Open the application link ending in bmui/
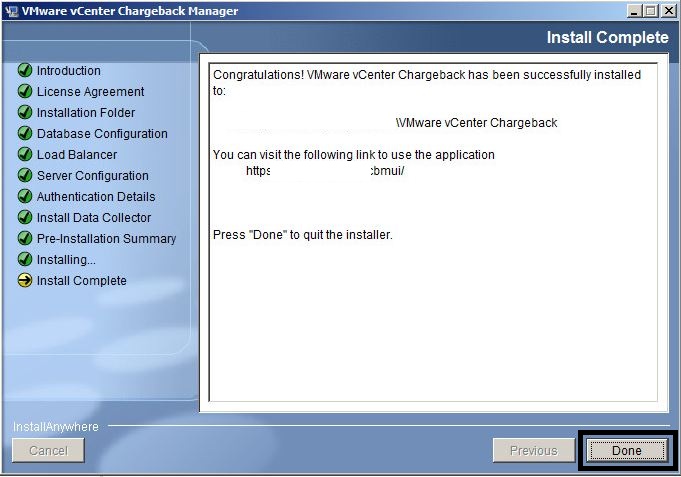 click(x=325, y=171)
